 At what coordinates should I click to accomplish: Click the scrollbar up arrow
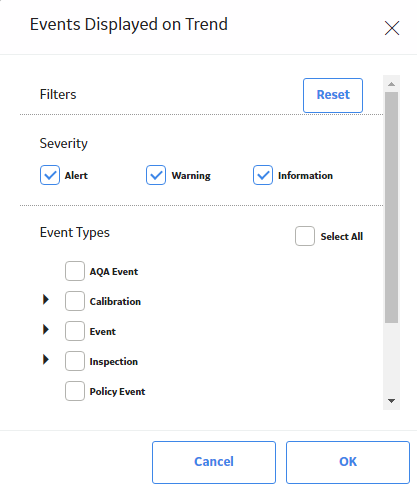[x=391, y=84]
